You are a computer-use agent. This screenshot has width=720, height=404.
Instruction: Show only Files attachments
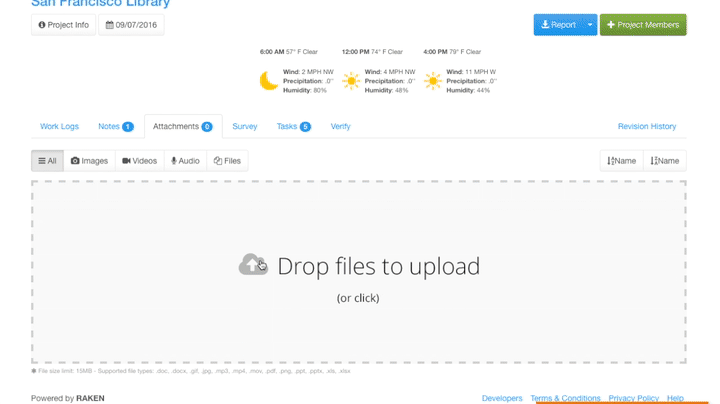click(227, 161)
